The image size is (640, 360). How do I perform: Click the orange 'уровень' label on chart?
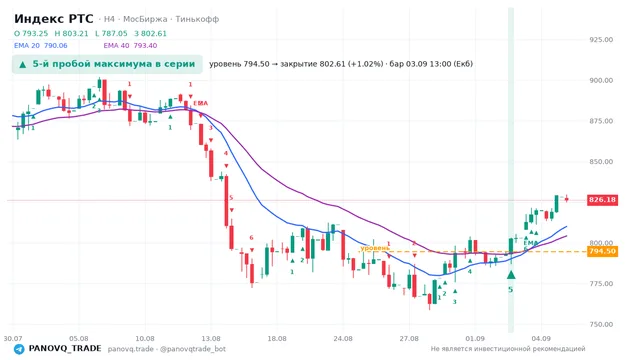[x=374, y=248]
